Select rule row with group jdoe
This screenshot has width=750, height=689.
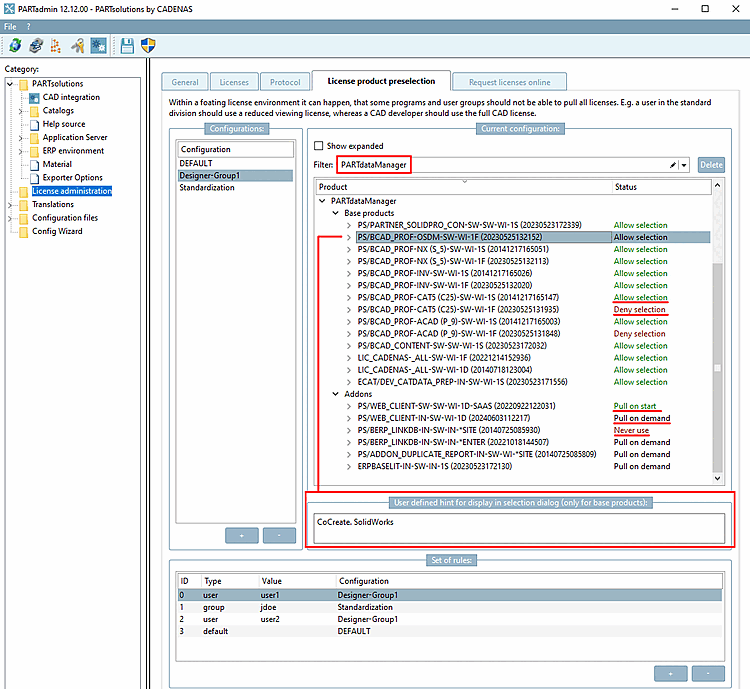coord(449,607)
